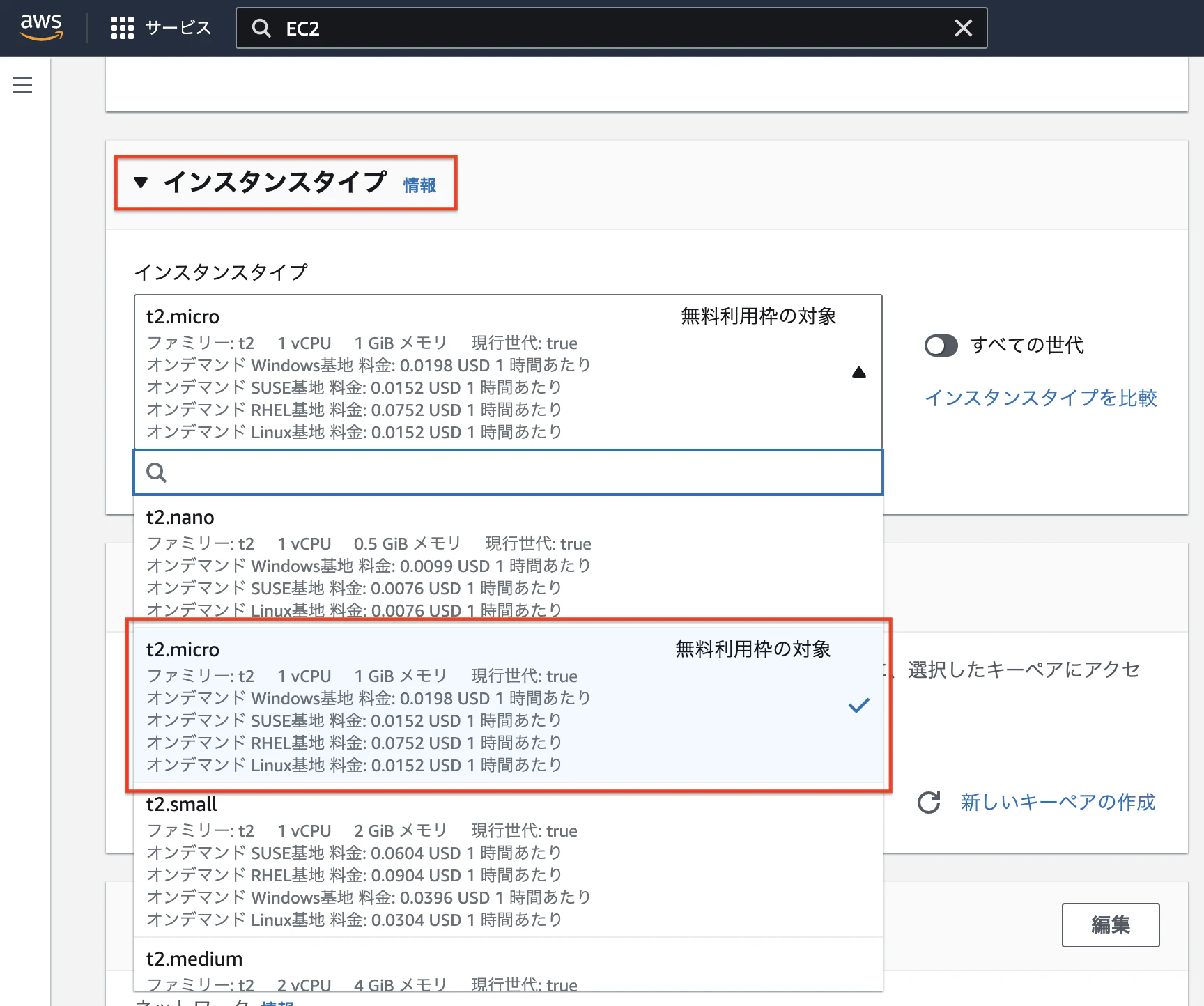
Task: Click the selected t2.micro dropdown box
Action: pos(508,372)
